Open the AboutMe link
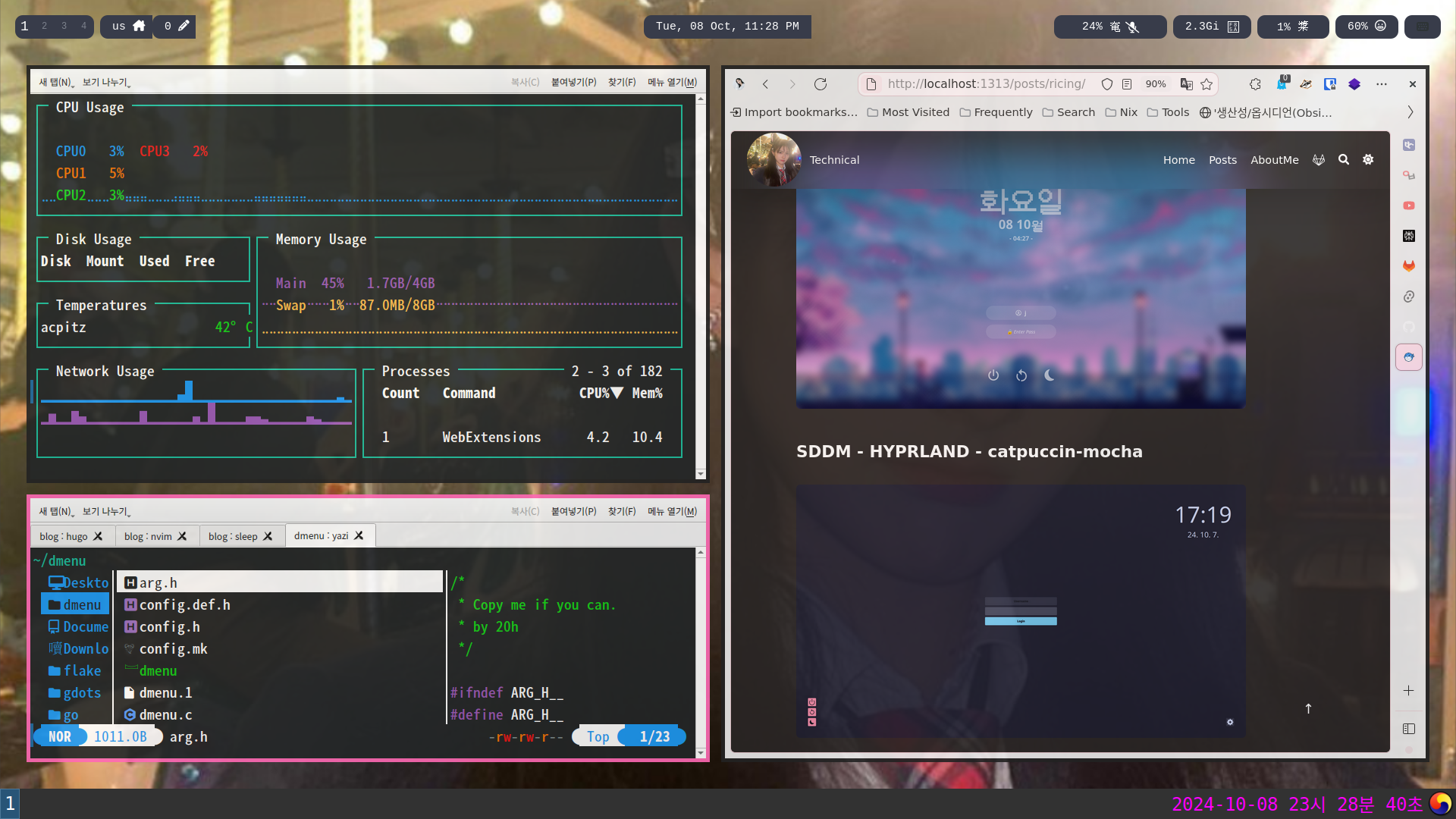 (x=1274, y=160)
